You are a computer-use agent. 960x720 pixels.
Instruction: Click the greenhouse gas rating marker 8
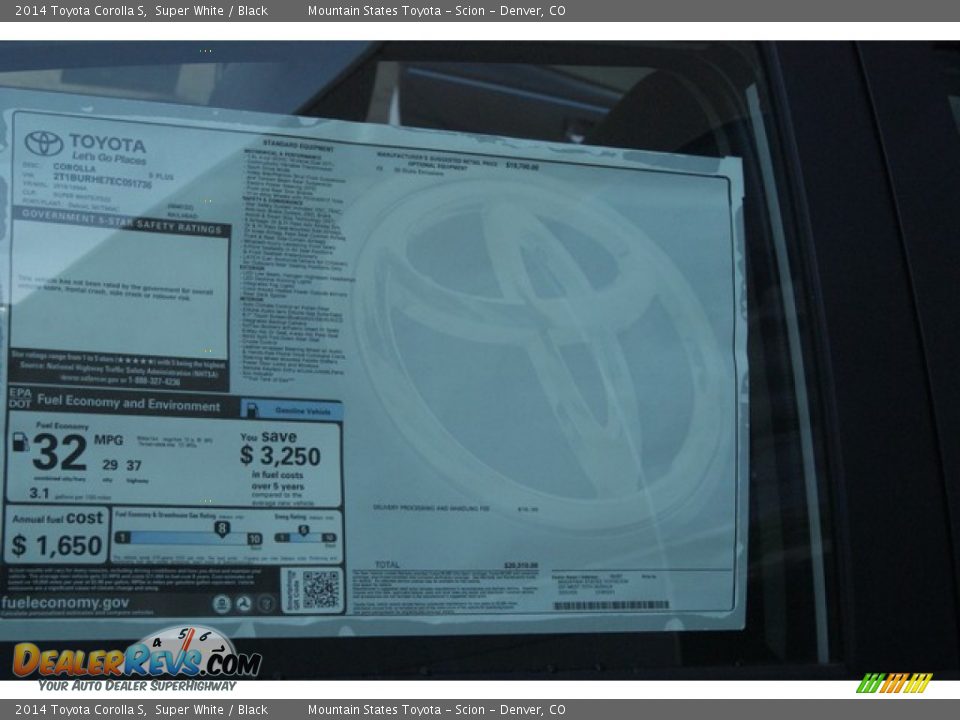click(x=221, y=528)
